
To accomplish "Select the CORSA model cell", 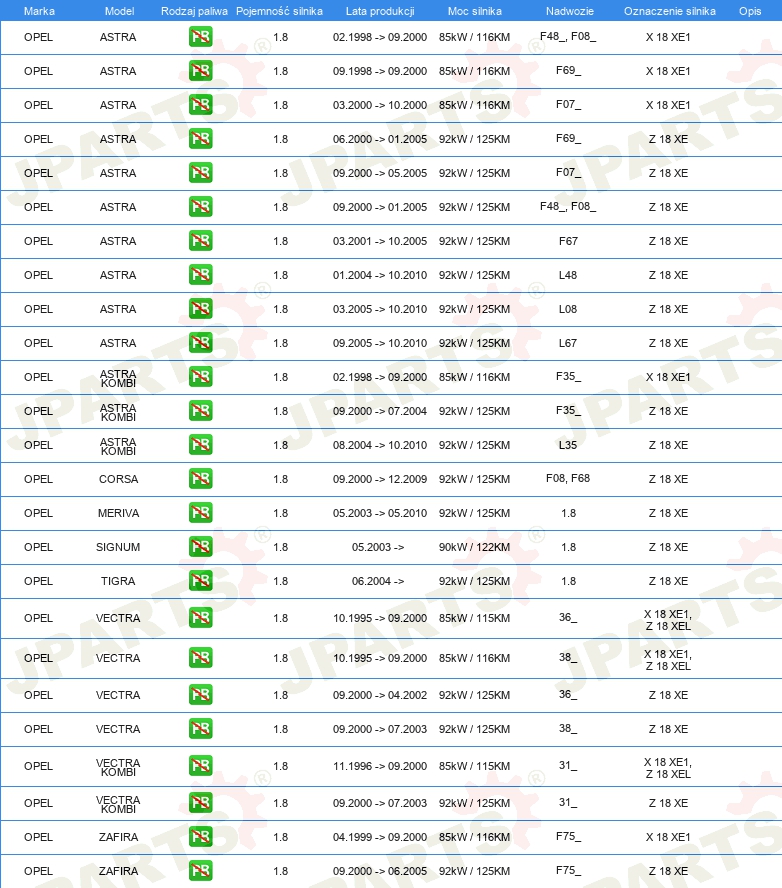I will (x=118, y=479).
